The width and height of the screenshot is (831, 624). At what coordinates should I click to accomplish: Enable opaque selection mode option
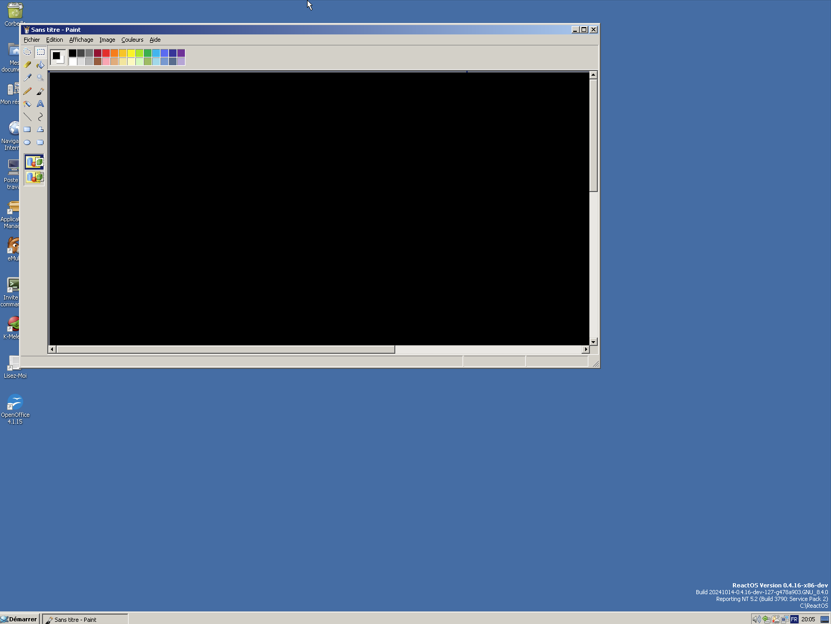tap(34, 162)
